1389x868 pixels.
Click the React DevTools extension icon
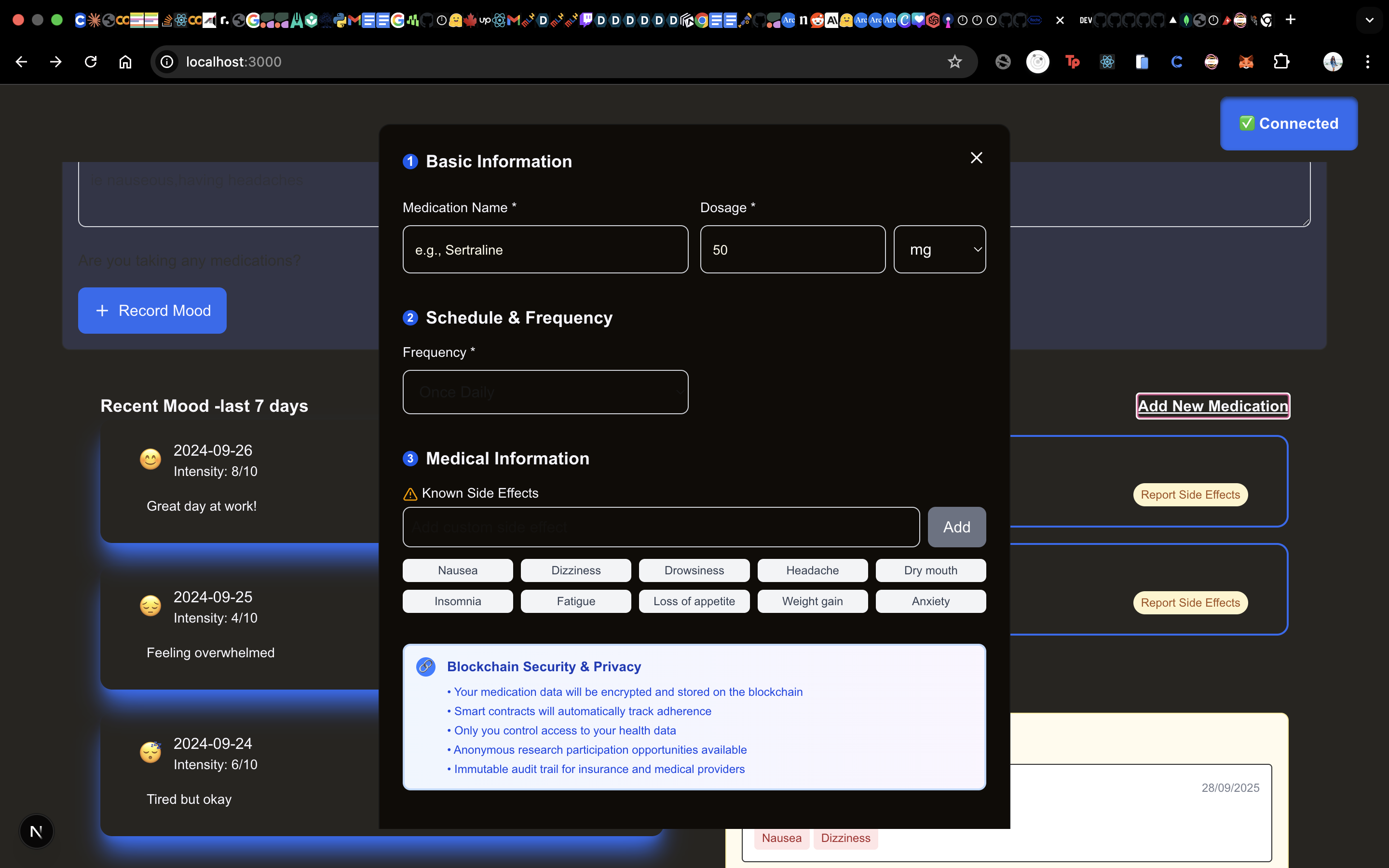click(1107, 61)
